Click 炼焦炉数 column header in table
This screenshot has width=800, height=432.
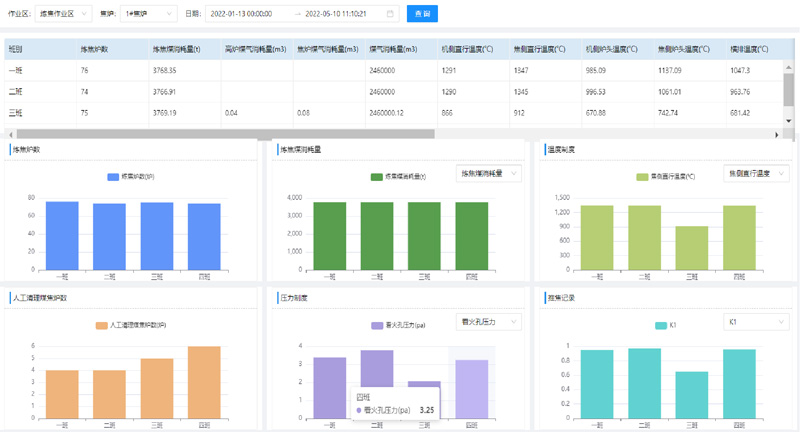click(x=112, y=49)
